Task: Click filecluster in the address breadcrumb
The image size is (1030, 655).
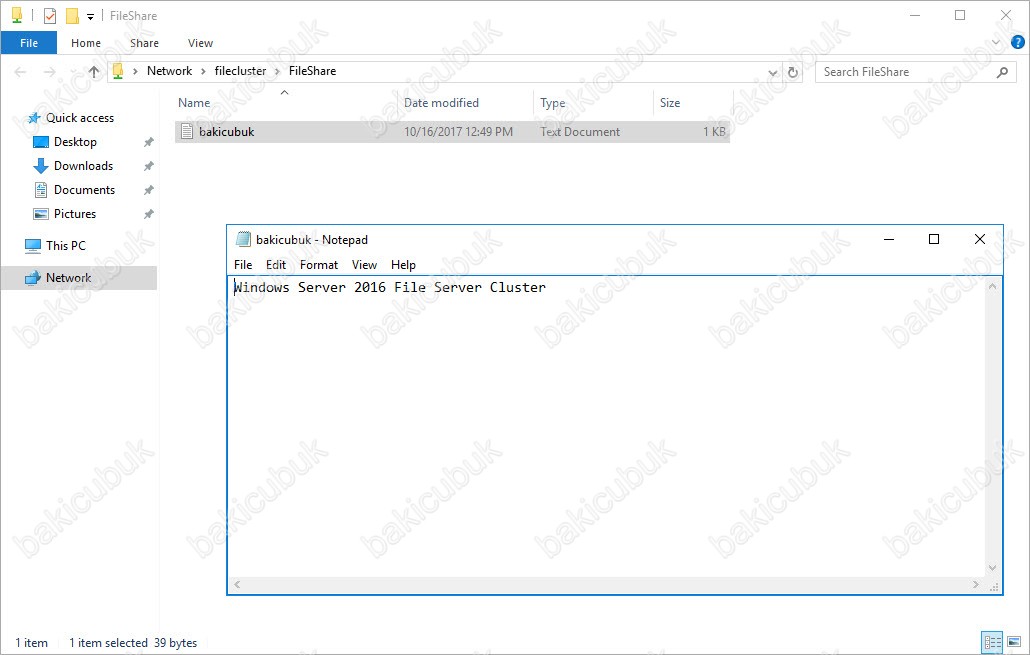Action: pyautogui.click(x=240, y=71)
